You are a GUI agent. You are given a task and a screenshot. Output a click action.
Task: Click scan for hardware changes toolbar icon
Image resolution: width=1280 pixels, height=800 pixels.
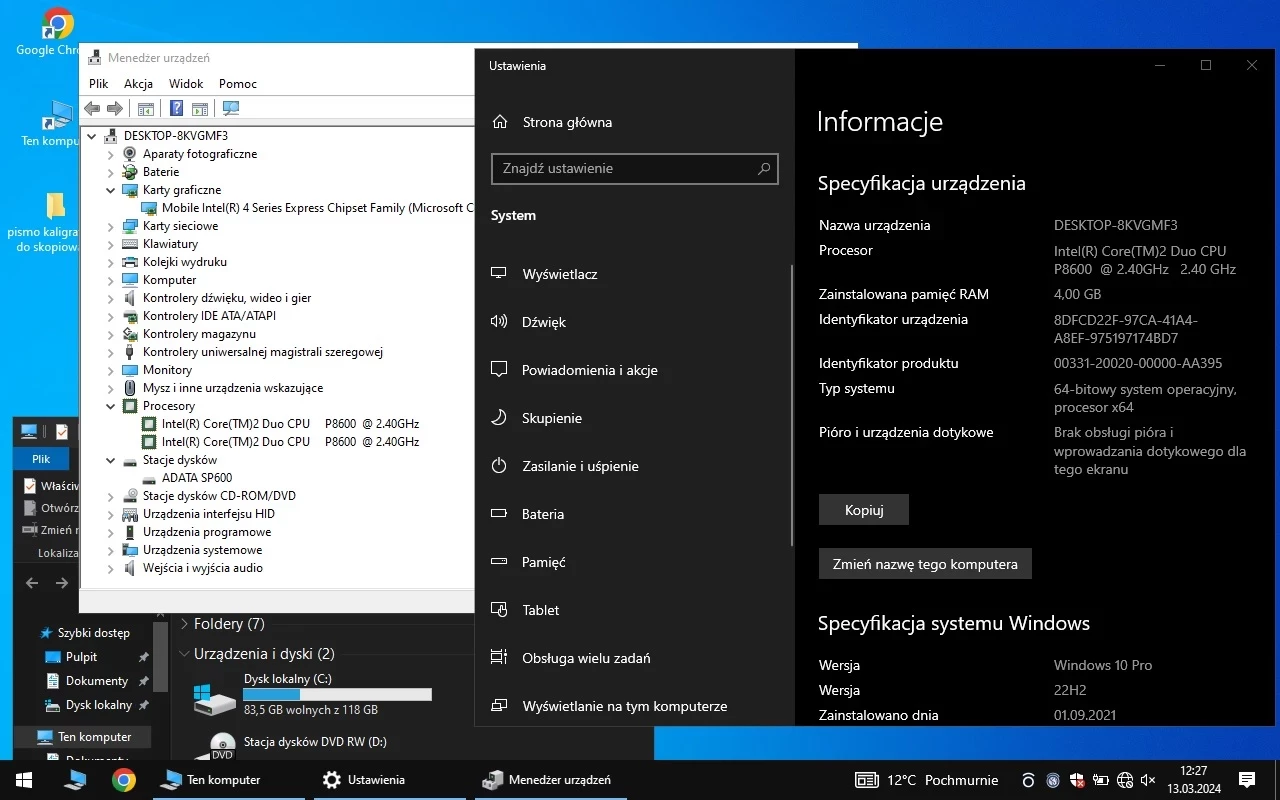pos(231,108)
